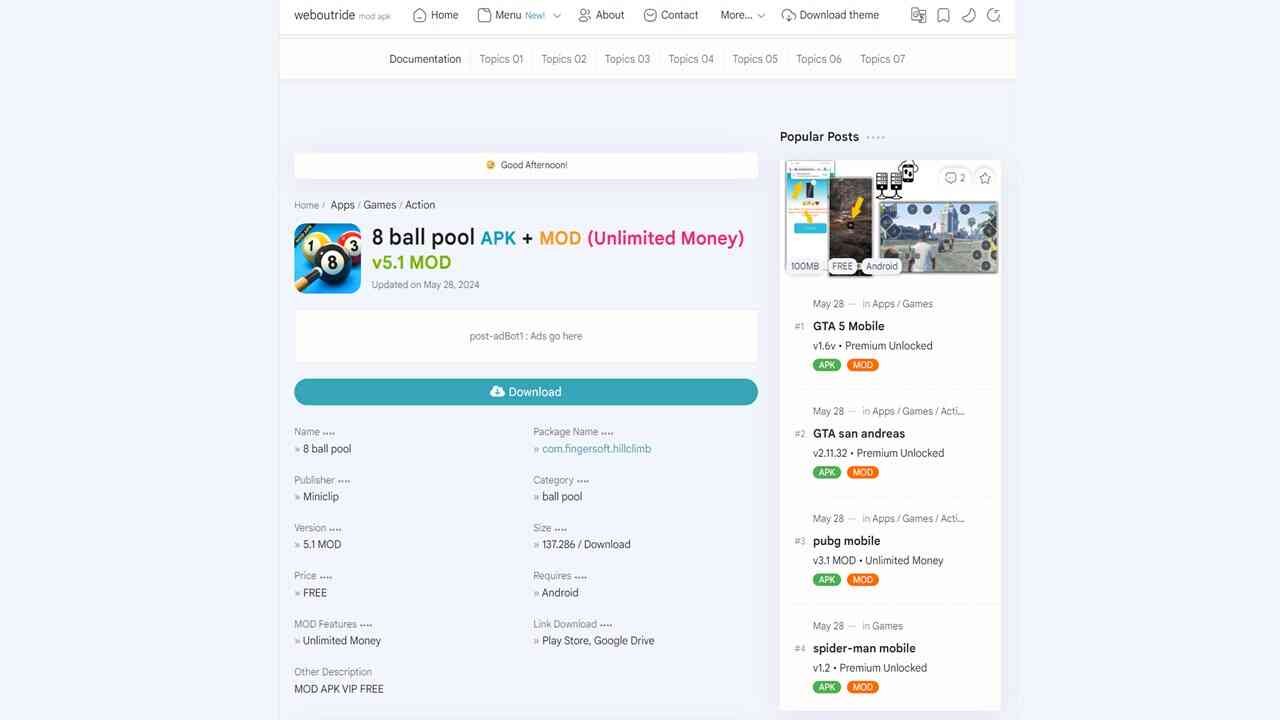The width and height of the screenshot is (1280, 720).
Task: Click APK tag under GTA san andreas
Action: (x=827, y=472)
